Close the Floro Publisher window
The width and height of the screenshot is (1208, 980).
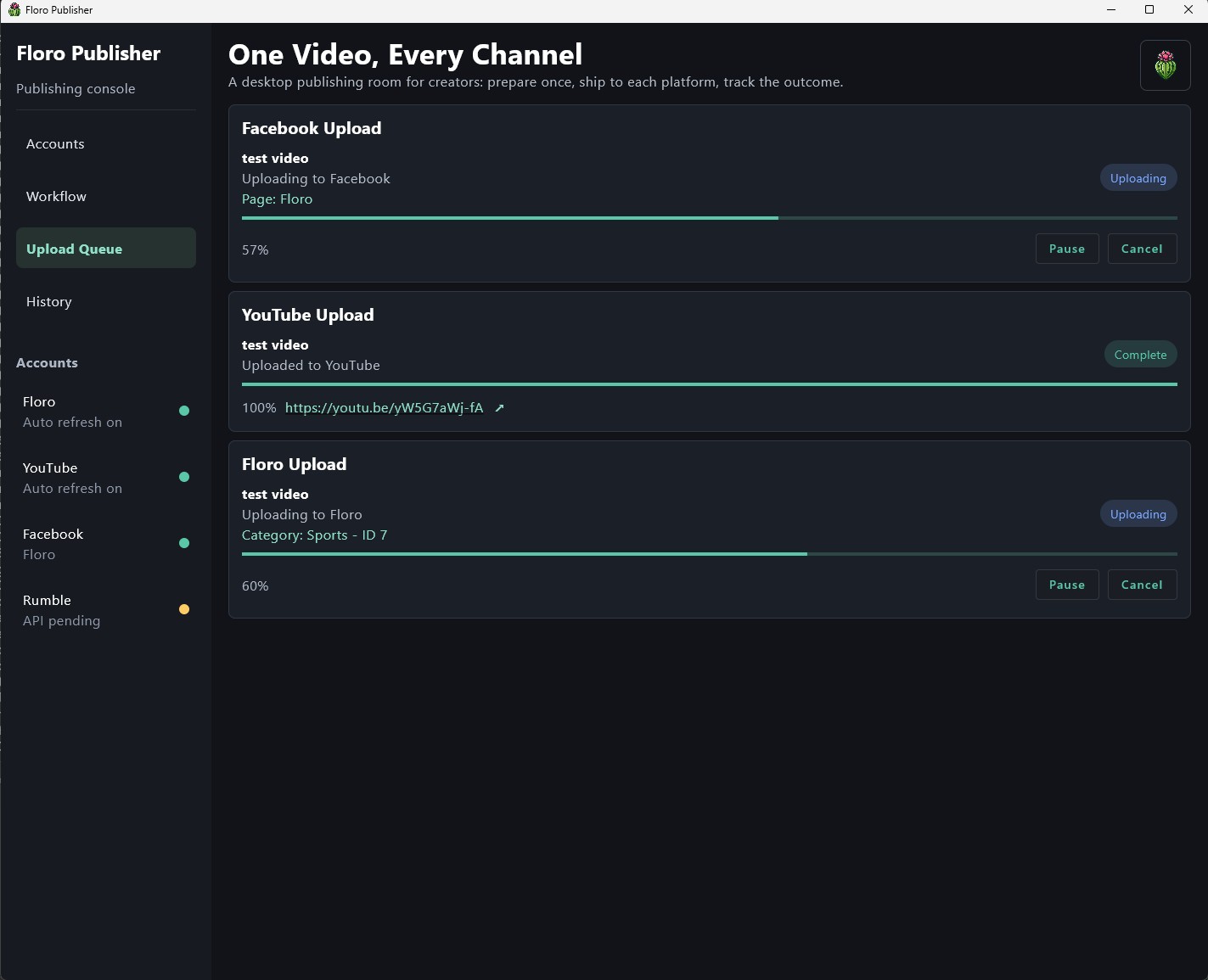point(1188,10)
